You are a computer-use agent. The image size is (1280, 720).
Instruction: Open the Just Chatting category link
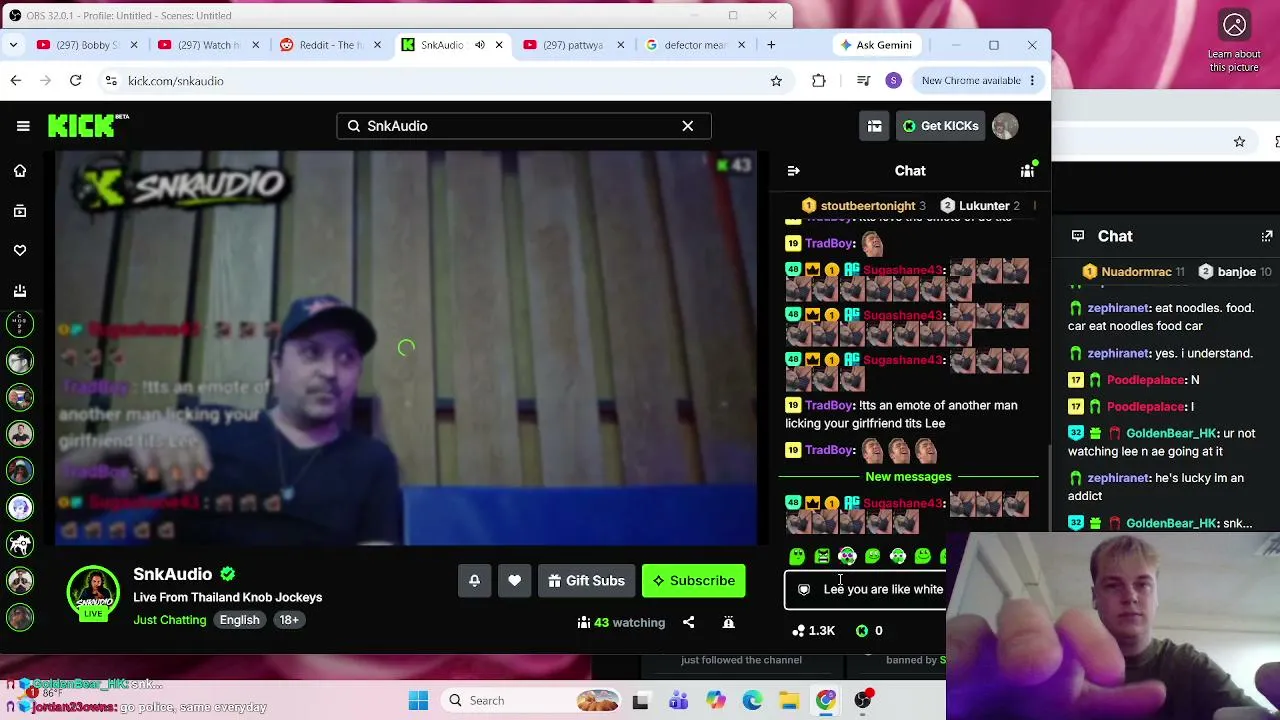pyautogui.click(x=170, y=620)
